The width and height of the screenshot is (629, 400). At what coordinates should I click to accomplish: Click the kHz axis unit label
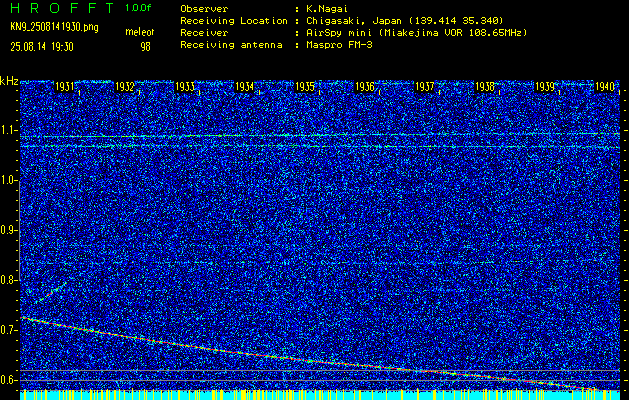pos(9,81)
